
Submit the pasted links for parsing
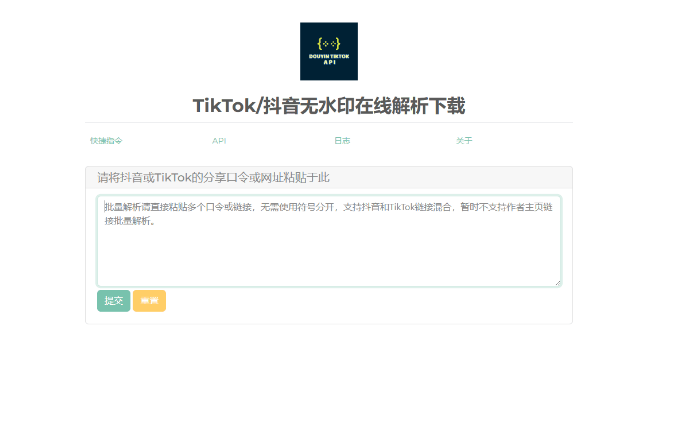point(113,301)
